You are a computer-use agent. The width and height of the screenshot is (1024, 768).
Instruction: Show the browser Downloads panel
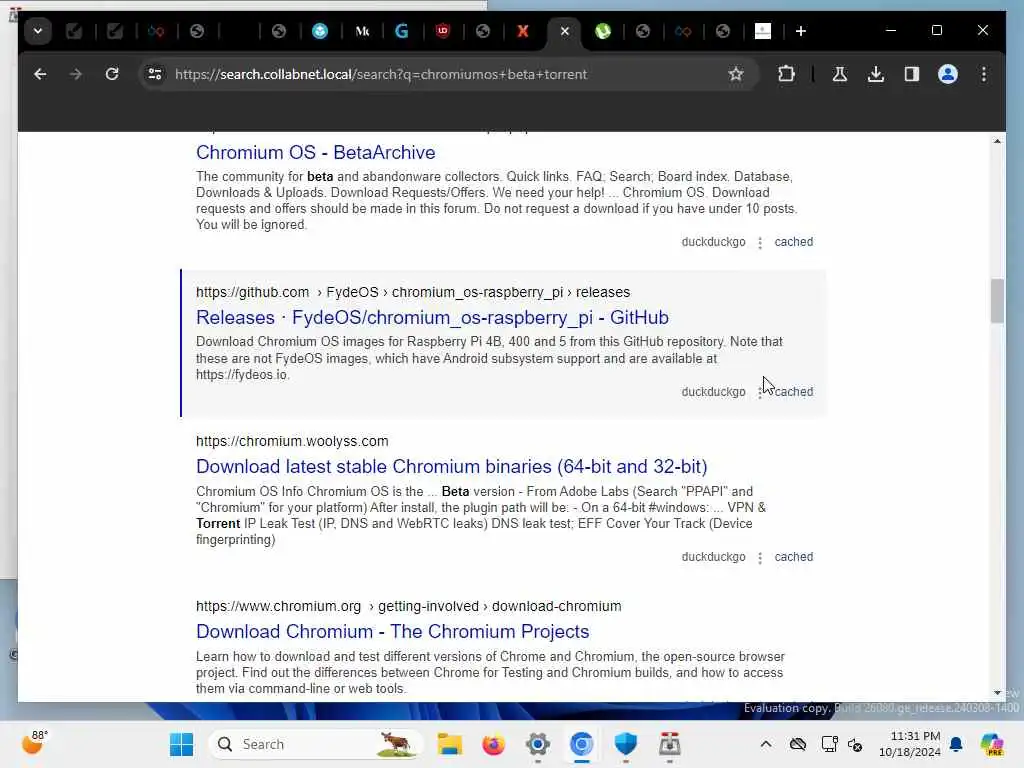[876, 74]
